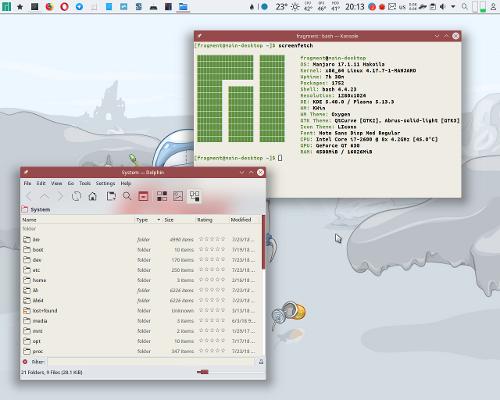Go forward in Dolphin navigation history
This screenshot has height=400, width=500.
coord(60,196)
